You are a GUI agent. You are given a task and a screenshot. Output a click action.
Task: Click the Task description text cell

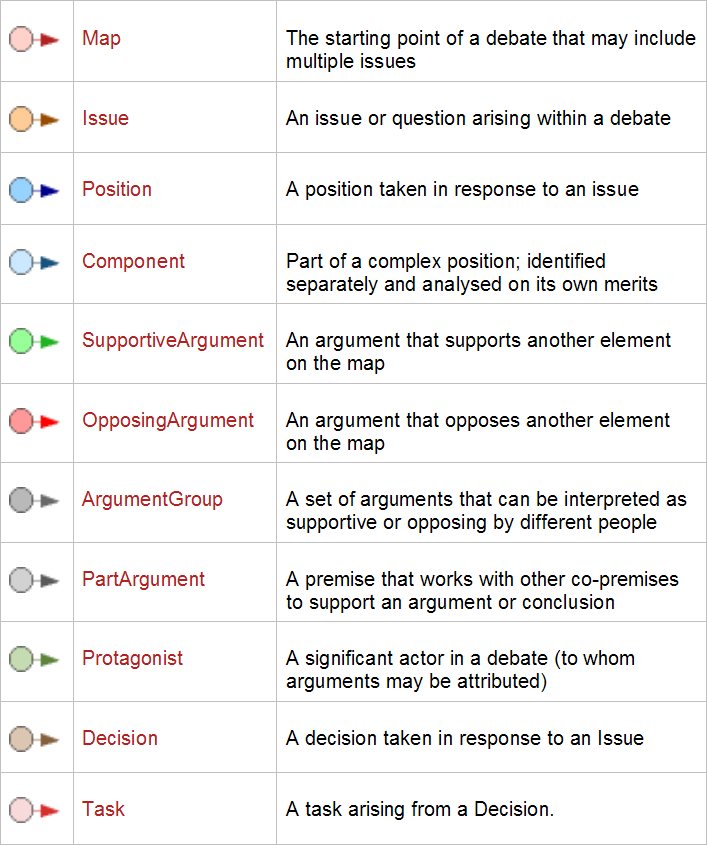pyautogui.click(x=491, y=809)
